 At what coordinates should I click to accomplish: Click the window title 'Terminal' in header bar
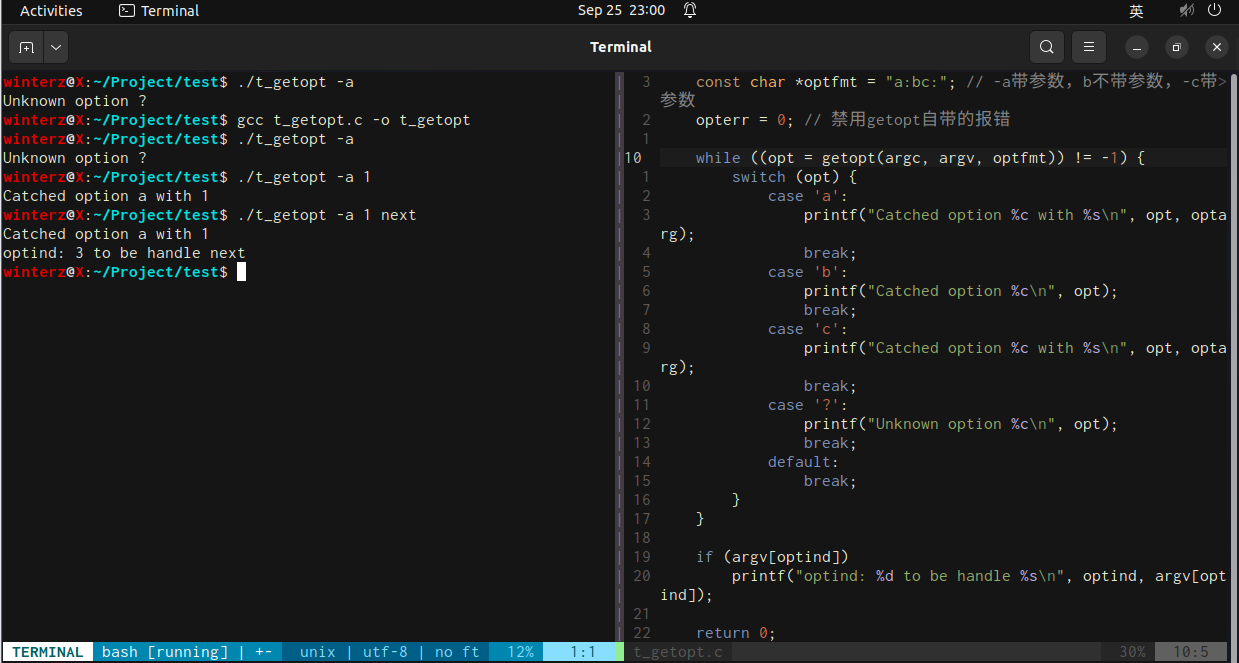point(620,47)
